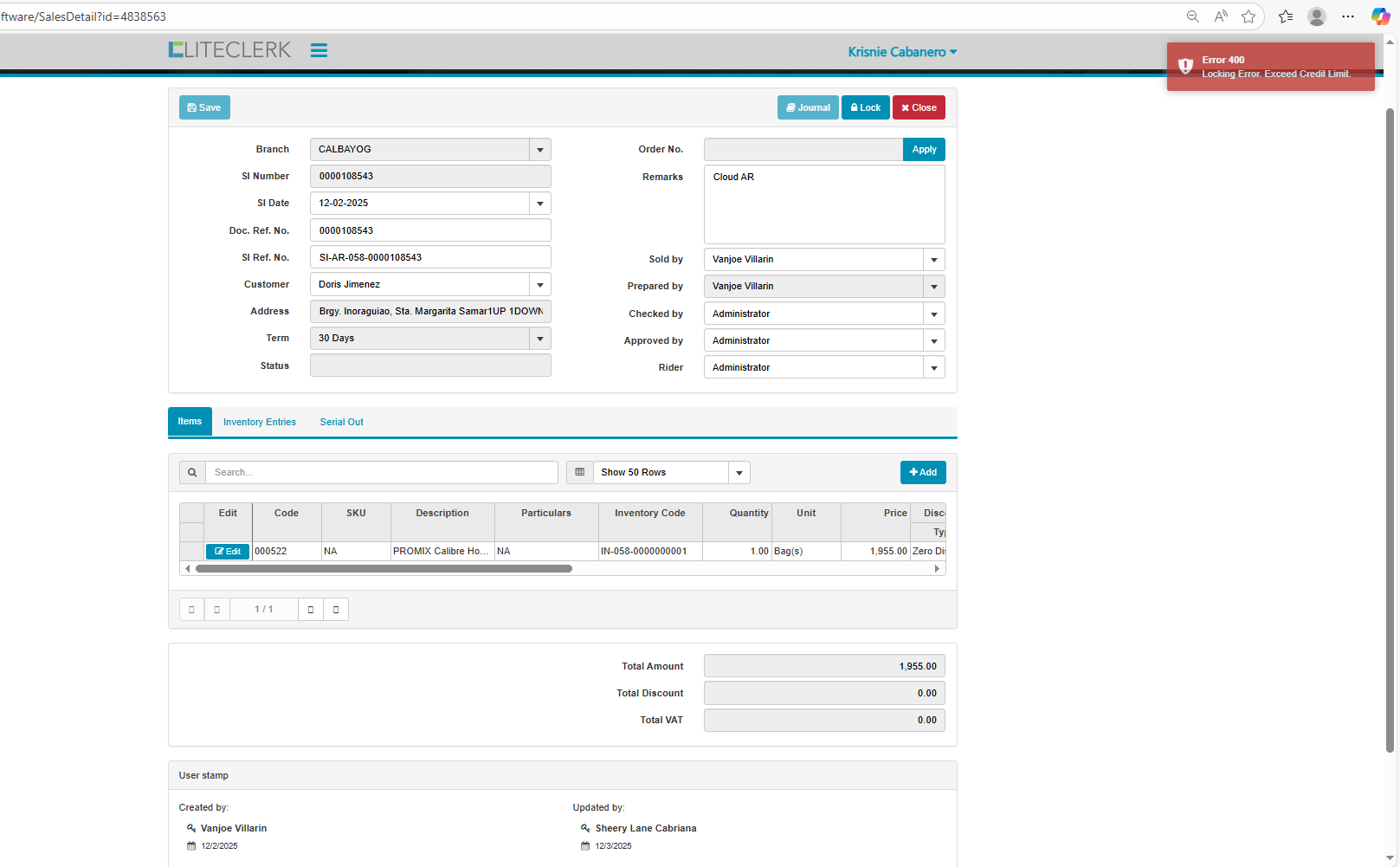Click the Add item button

click(923, 473)
